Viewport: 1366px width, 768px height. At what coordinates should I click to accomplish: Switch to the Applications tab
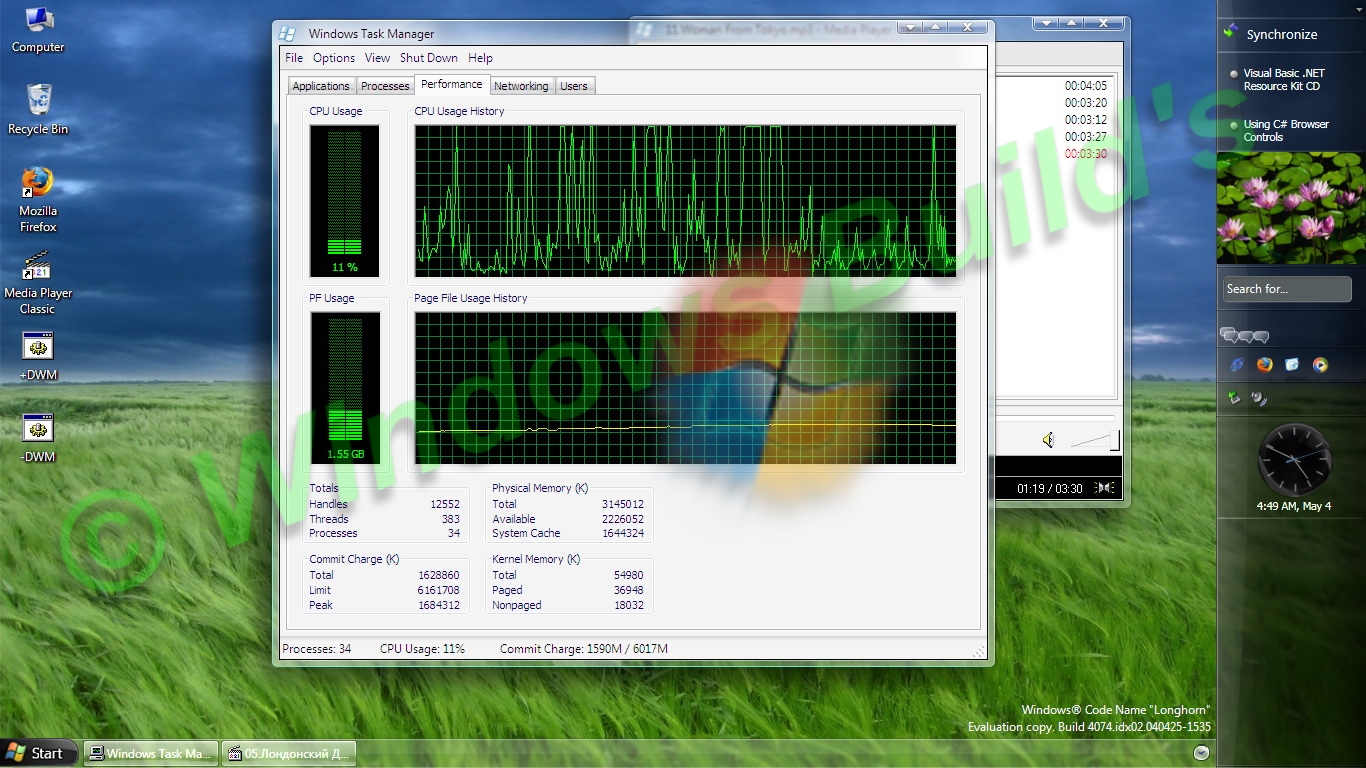point(321,86)
